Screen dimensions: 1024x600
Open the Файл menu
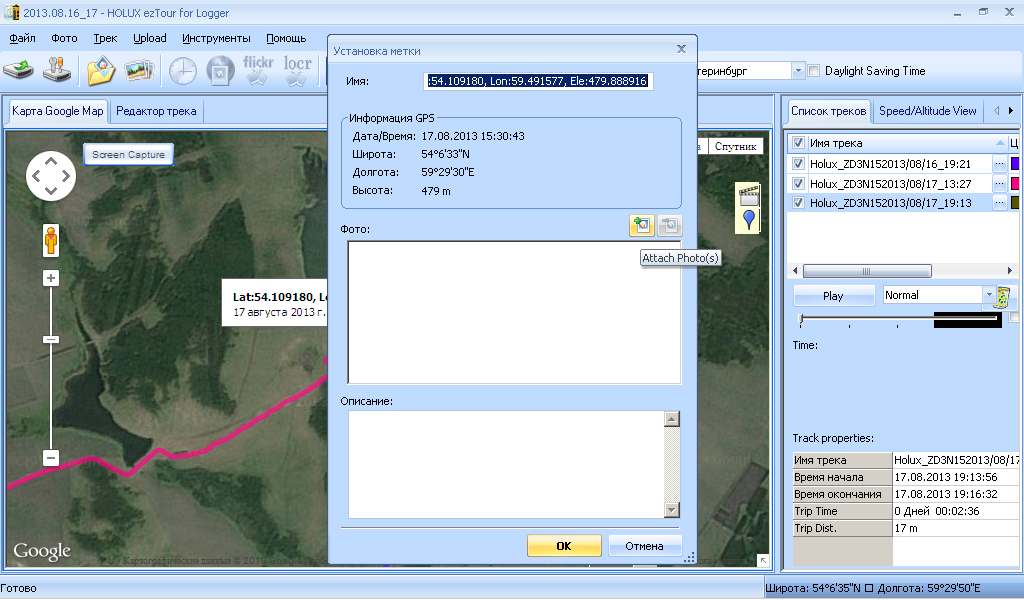(22, 38)
